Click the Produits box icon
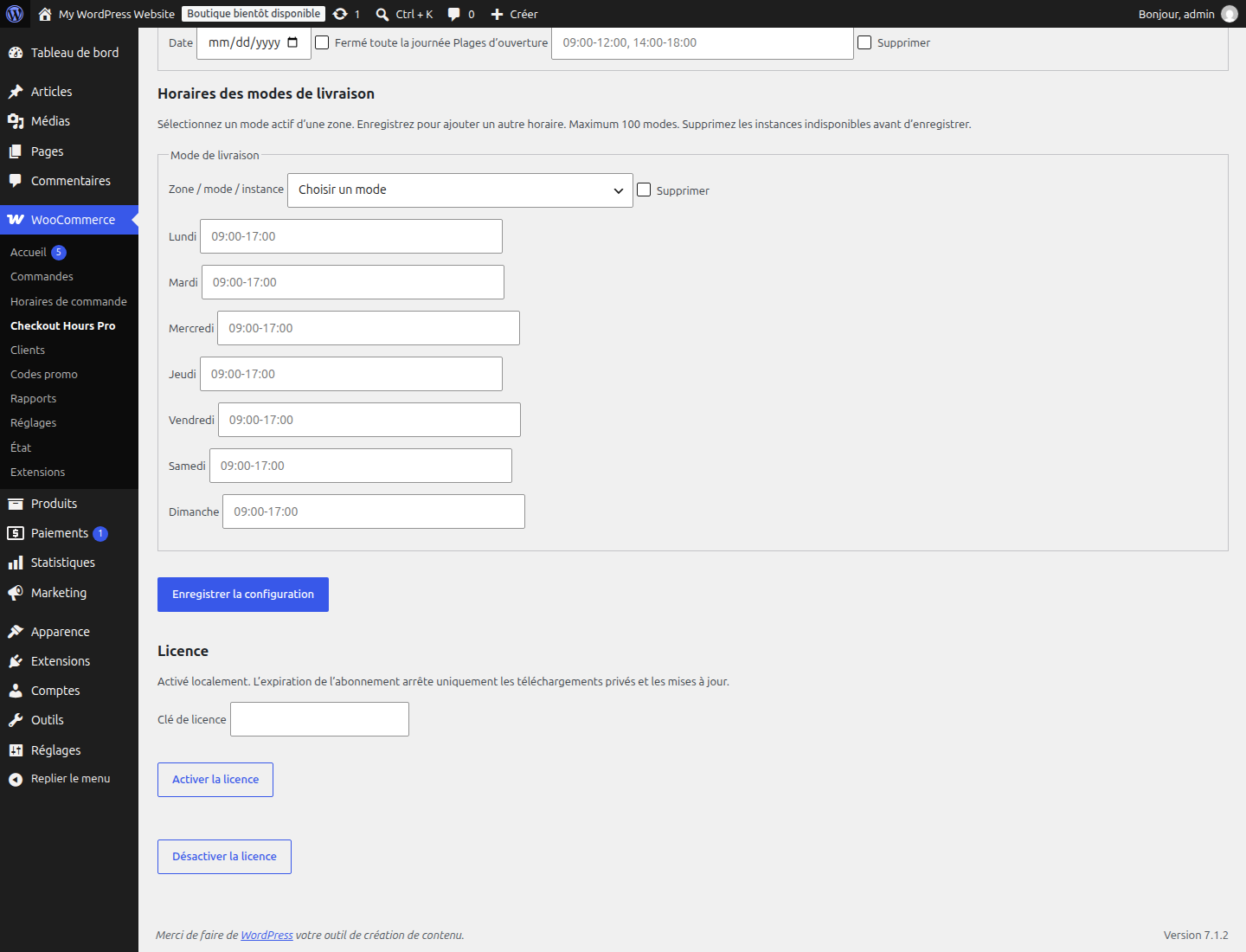1246x952 pixels. pos(16,504)
